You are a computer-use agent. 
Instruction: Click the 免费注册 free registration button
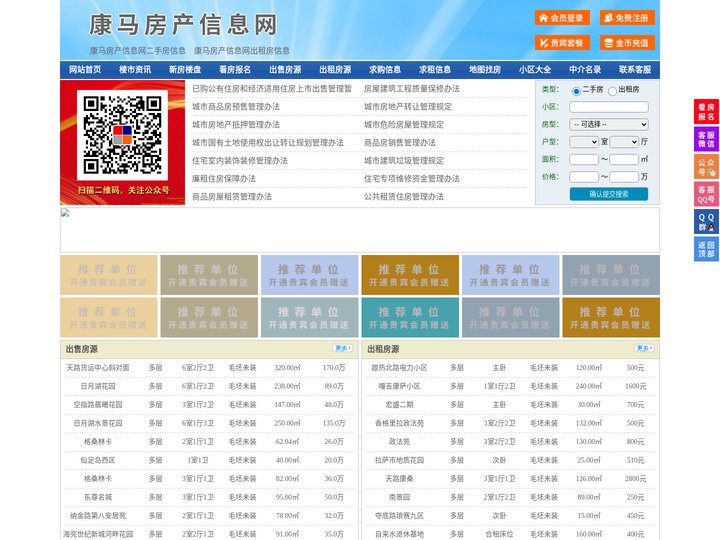(627, 18)
